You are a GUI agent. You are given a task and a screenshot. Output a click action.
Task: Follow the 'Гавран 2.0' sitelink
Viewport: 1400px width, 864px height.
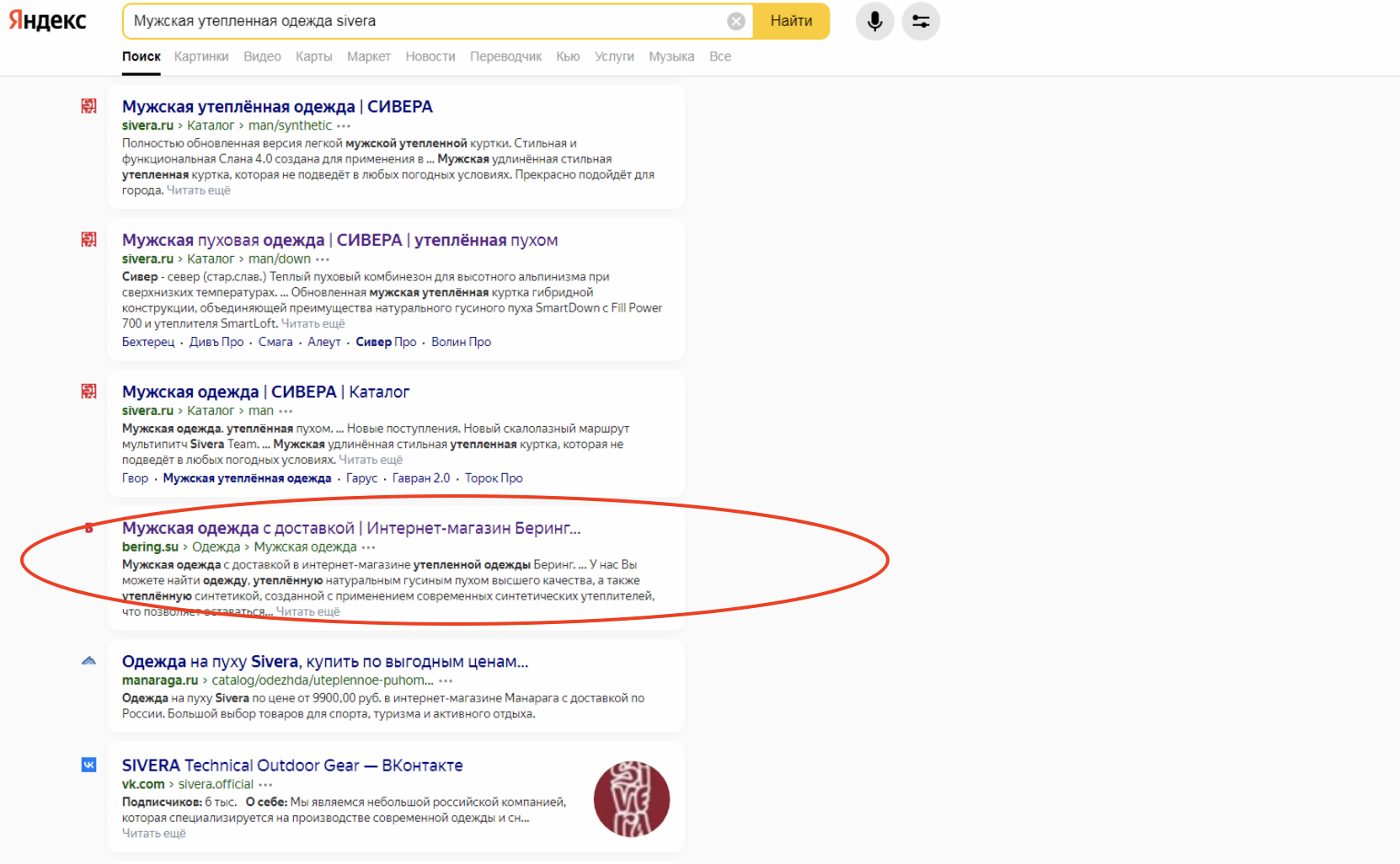click(420, 478)
